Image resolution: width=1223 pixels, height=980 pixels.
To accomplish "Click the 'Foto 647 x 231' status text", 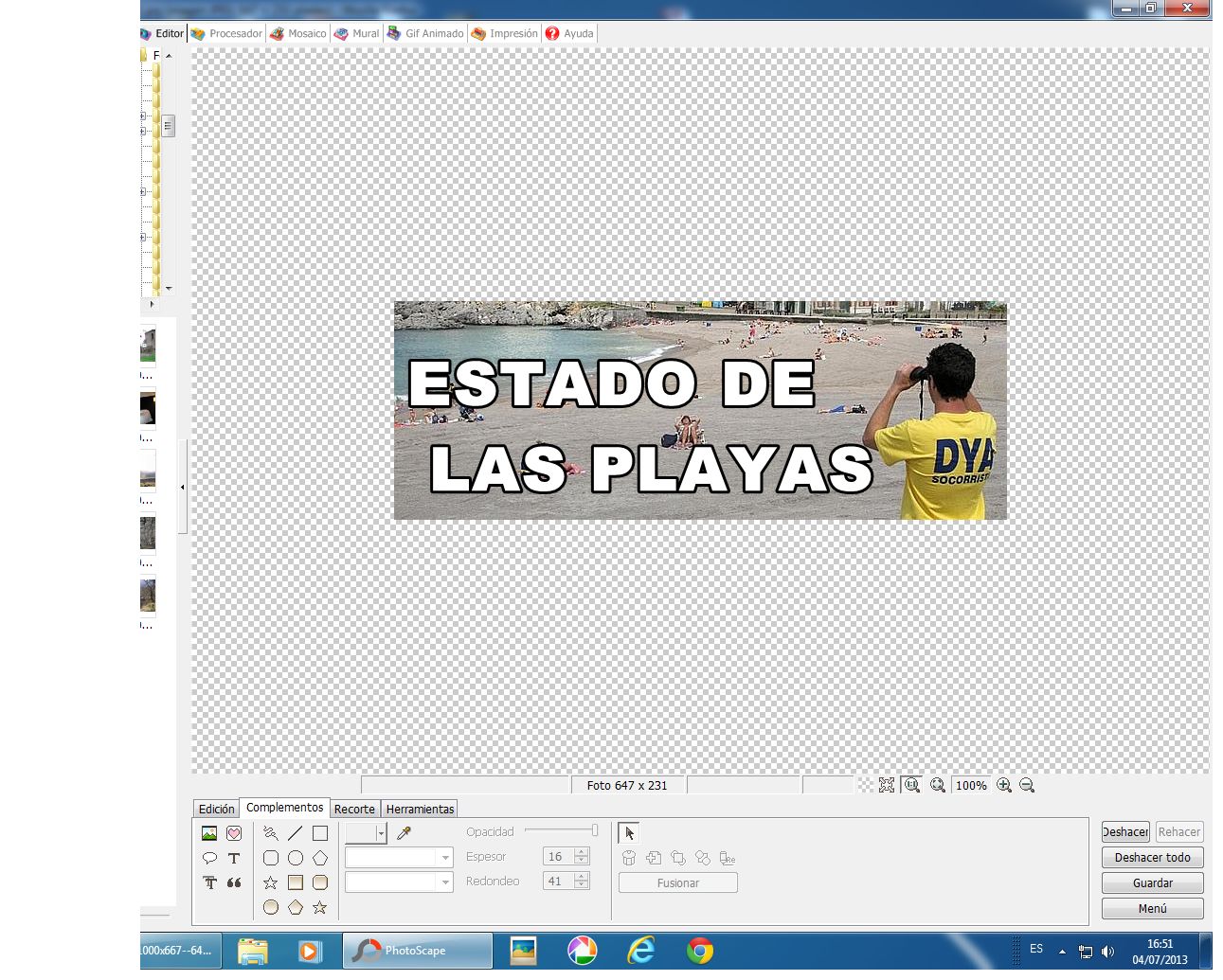I will click(627, 786).
